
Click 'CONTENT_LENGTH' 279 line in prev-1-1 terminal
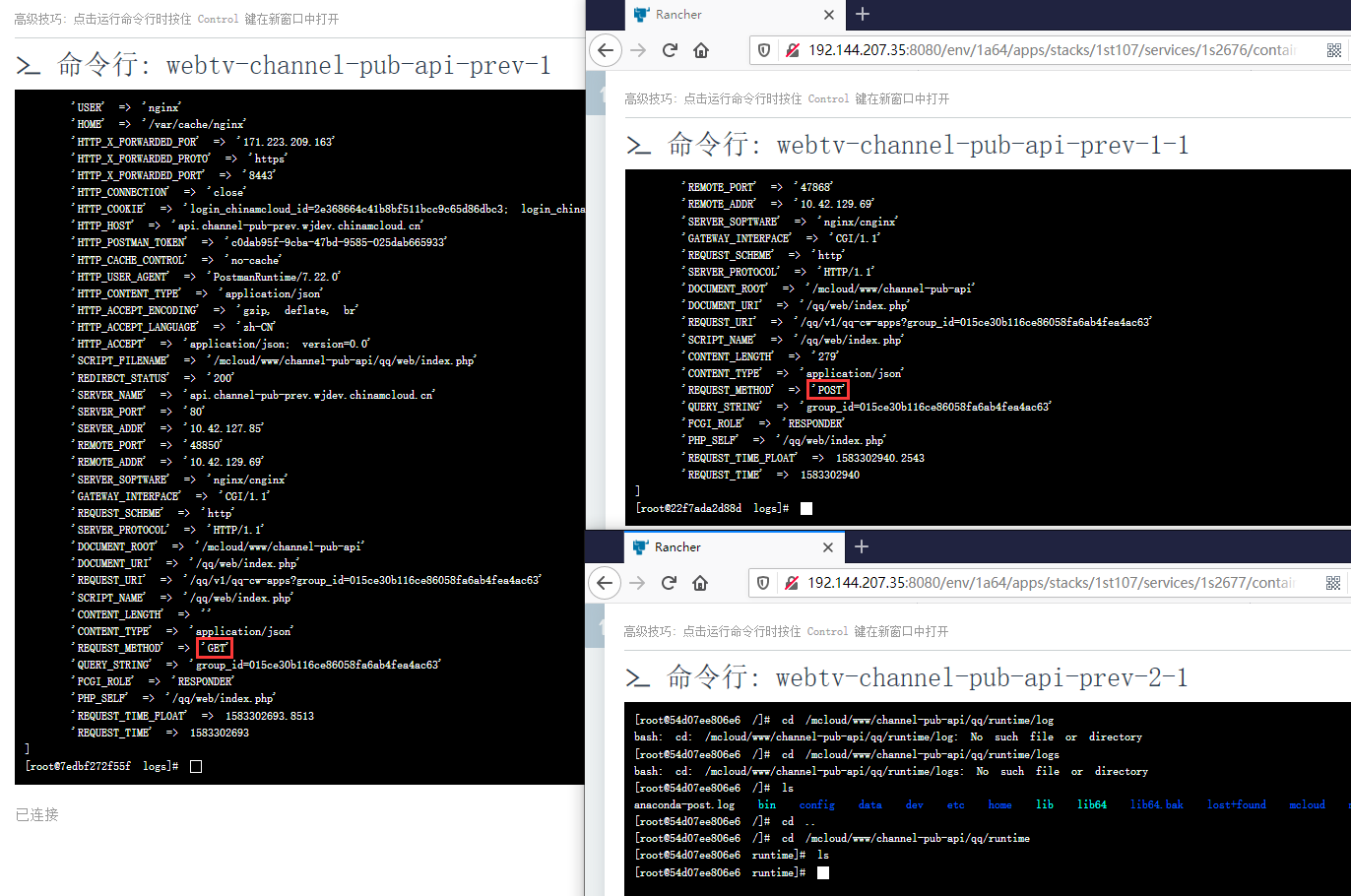tap(760, 356)
